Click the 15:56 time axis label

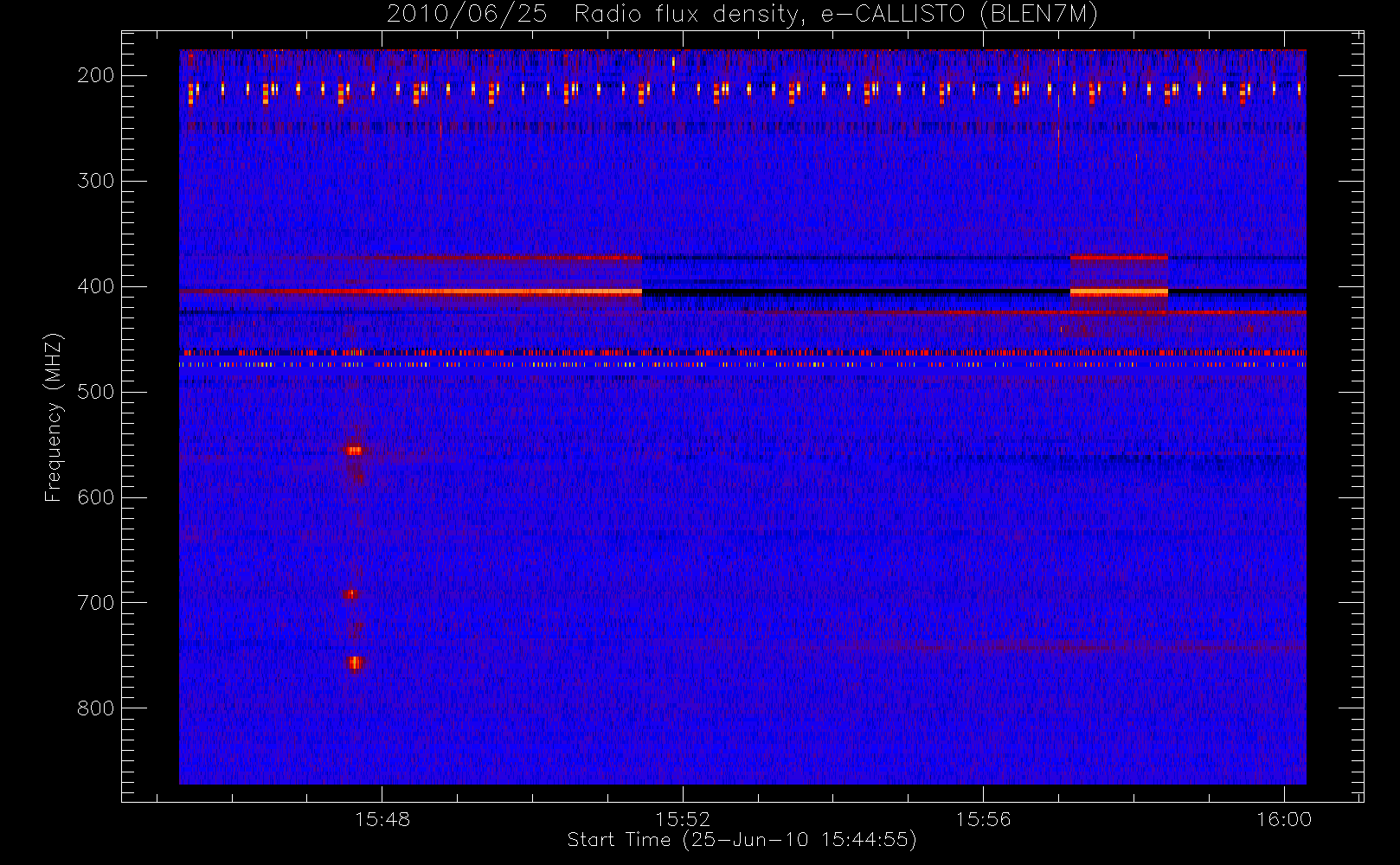click(983, 819)
